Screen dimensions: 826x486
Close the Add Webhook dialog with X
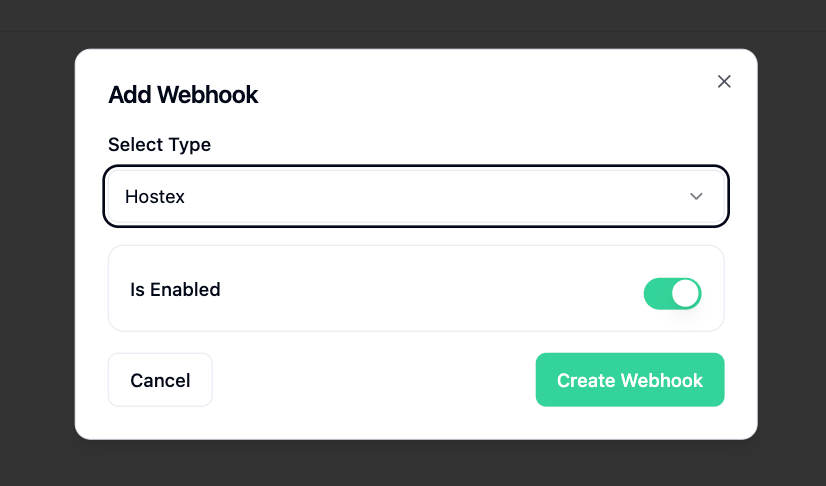click(724, 81)
